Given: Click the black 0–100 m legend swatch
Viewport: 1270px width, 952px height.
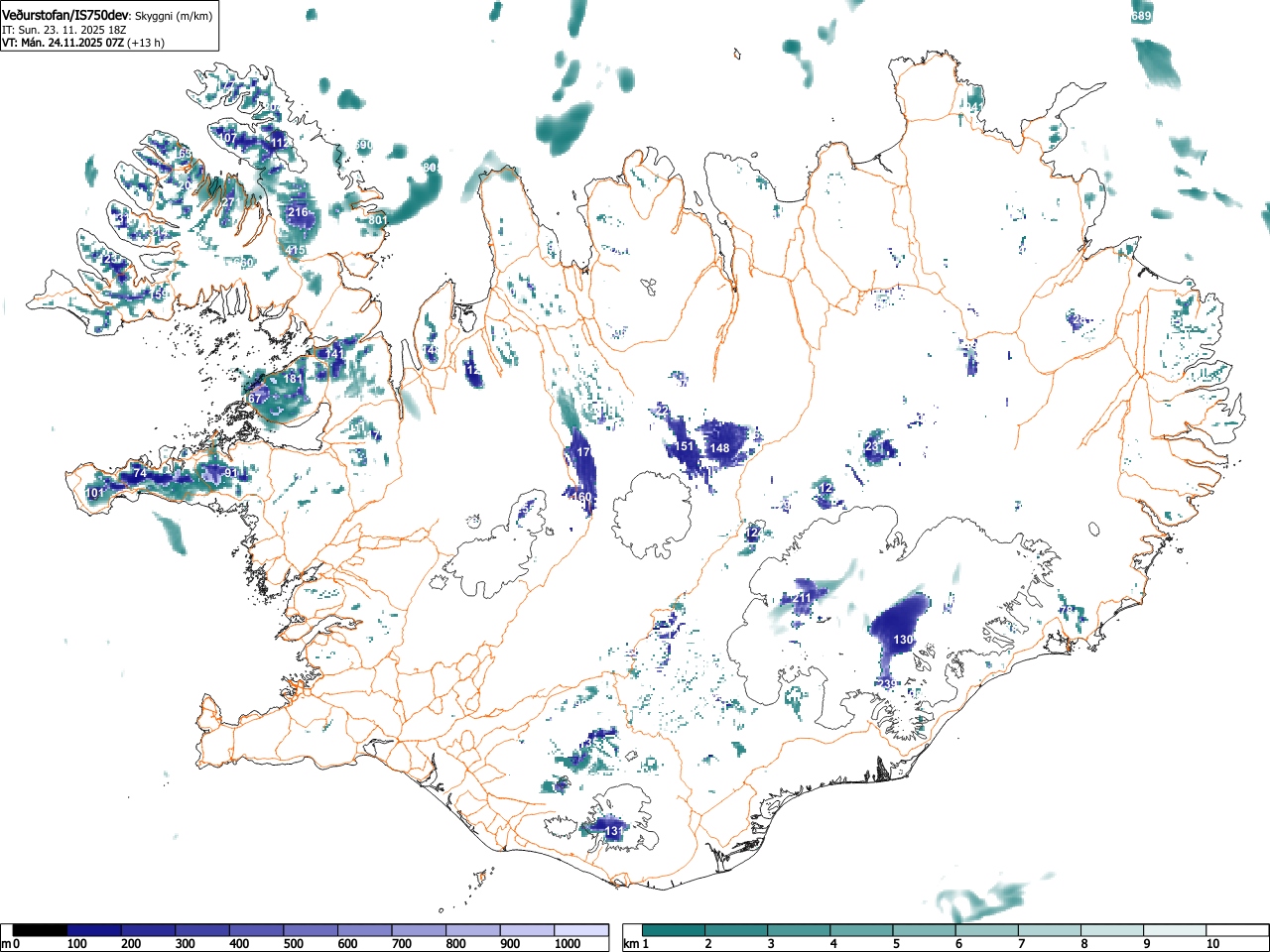Looking at the screenshot, I should pos(41,930).
